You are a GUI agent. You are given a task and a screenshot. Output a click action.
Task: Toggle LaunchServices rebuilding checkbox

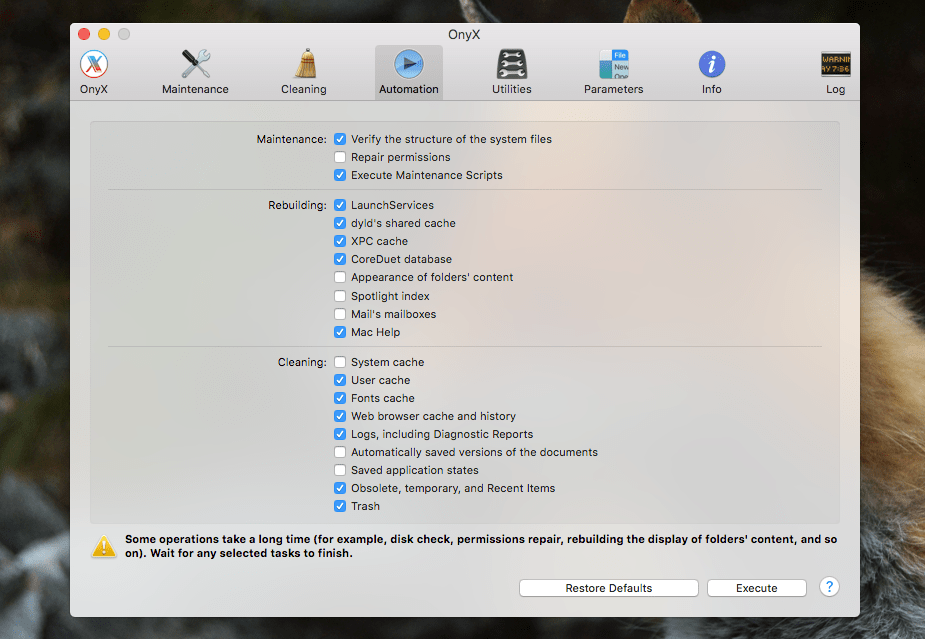[340, 205]
